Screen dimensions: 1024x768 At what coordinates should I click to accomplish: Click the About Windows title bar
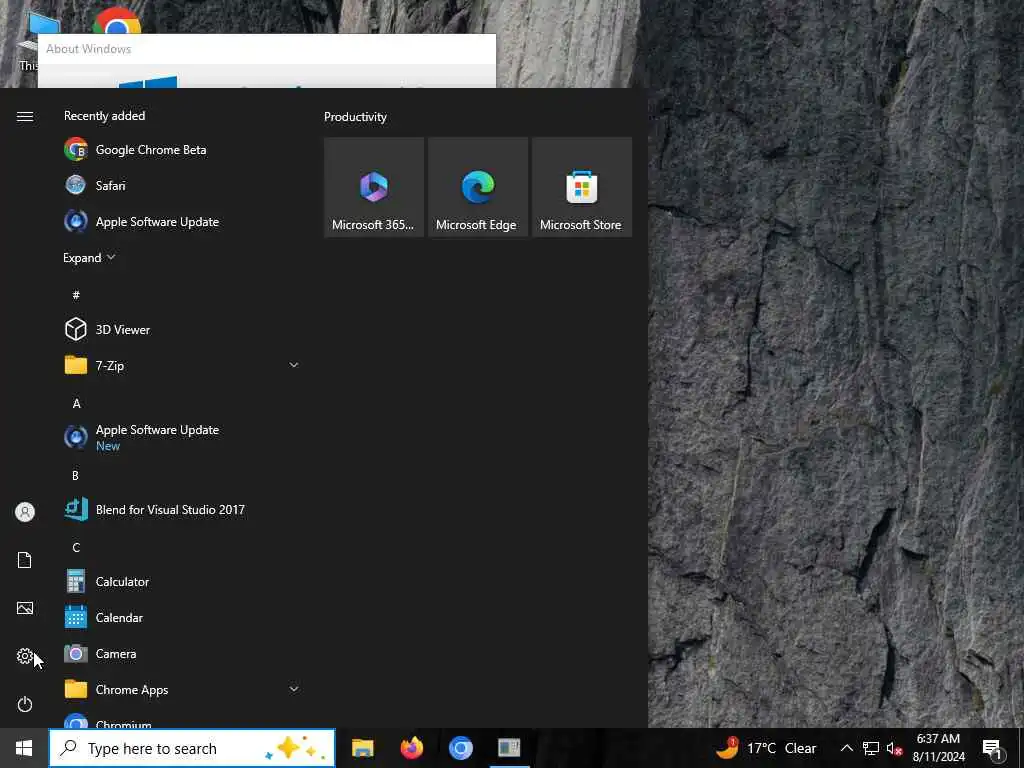[x=266, y=49]
